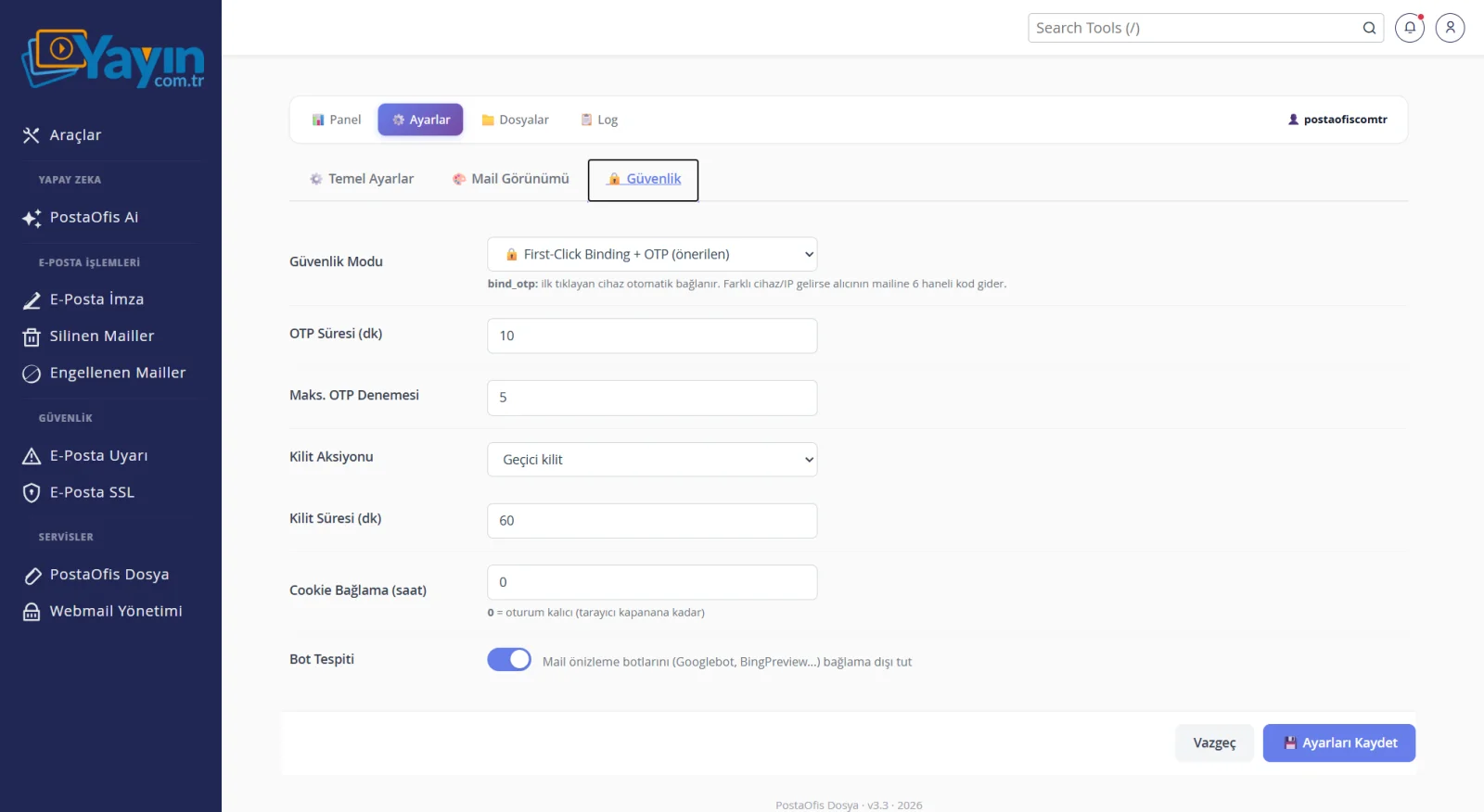This screenshot has width=1484, height=812.
Task: Switch to Temel Ayarlar sub-tab
Action: coord(362,179)
